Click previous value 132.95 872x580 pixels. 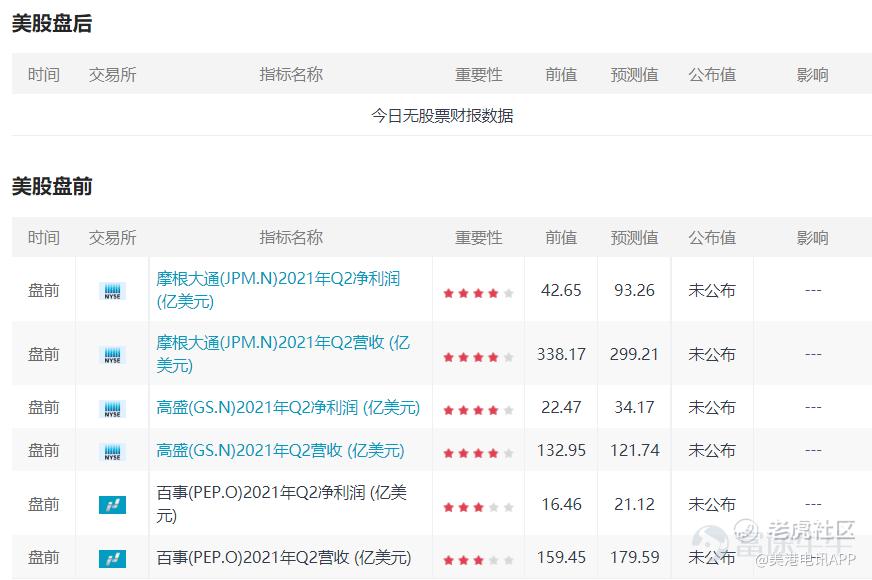pyautogui.click(x=561, y=450)
